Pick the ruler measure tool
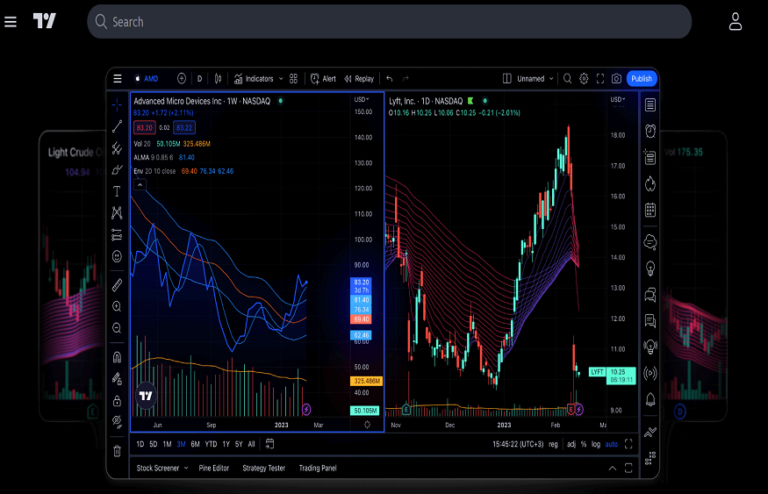768x494 pixels. [117, 285]
